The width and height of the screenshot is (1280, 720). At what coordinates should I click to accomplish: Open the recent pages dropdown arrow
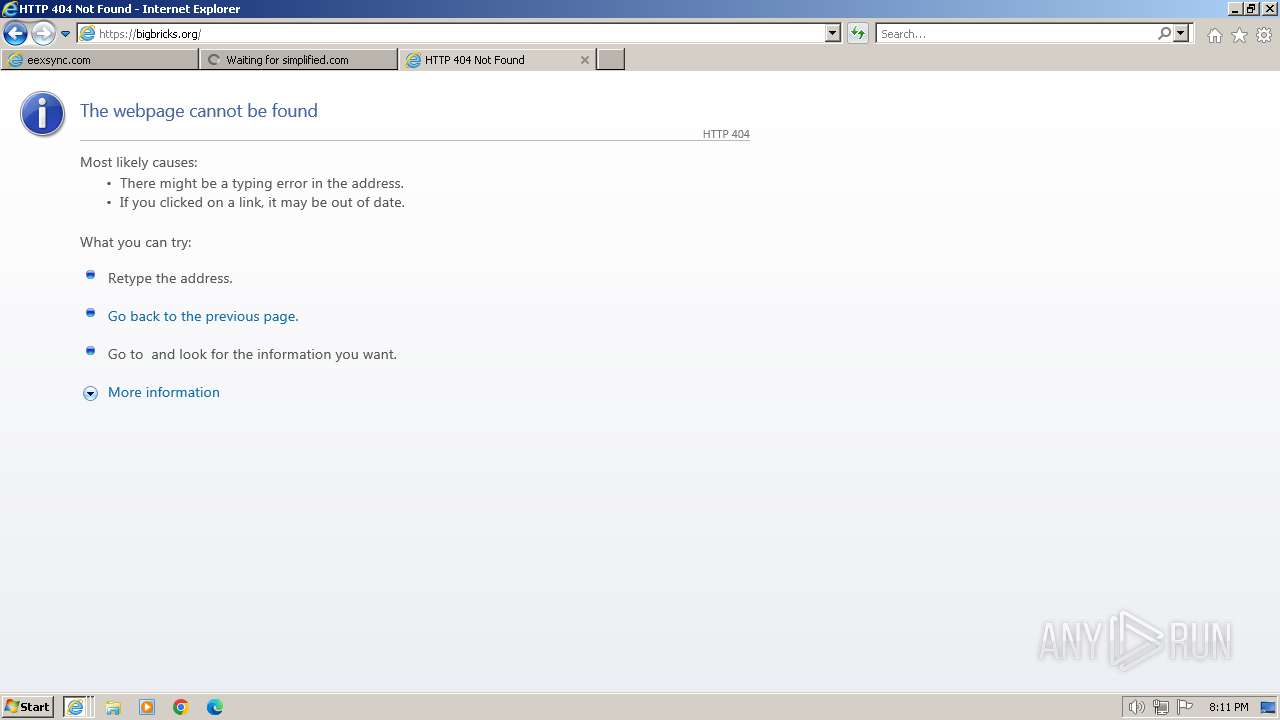point(66,34)
